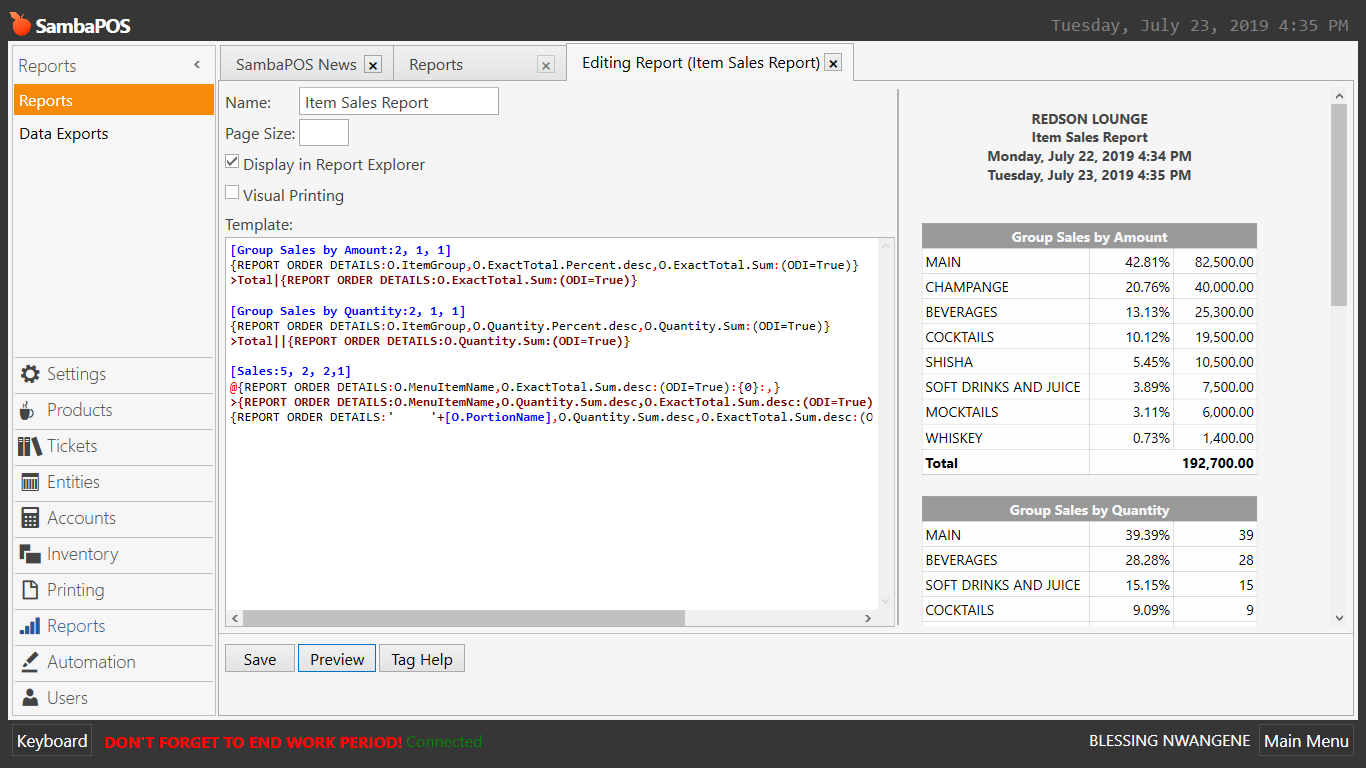Click template scrollbar right arrow
1366x768 pixels.
(868, 618)
